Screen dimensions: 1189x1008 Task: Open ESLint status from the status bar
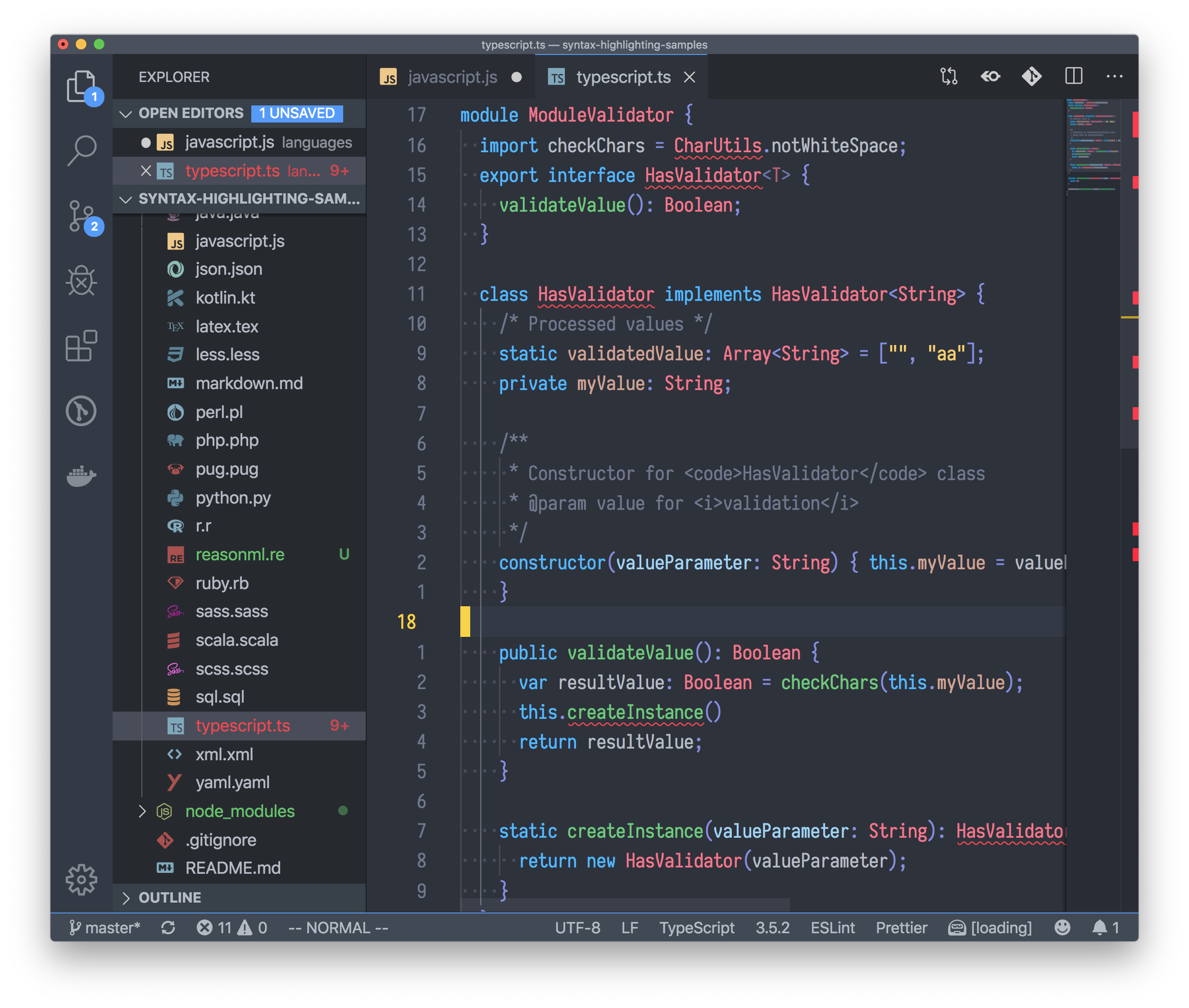tap(832, 927)
